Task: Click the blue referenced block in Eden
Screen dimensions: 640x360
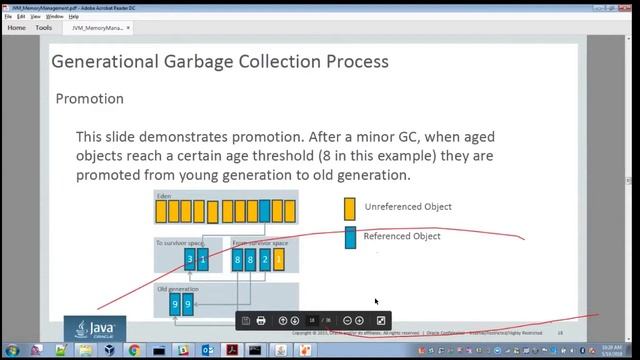Action: pos(264,211)
